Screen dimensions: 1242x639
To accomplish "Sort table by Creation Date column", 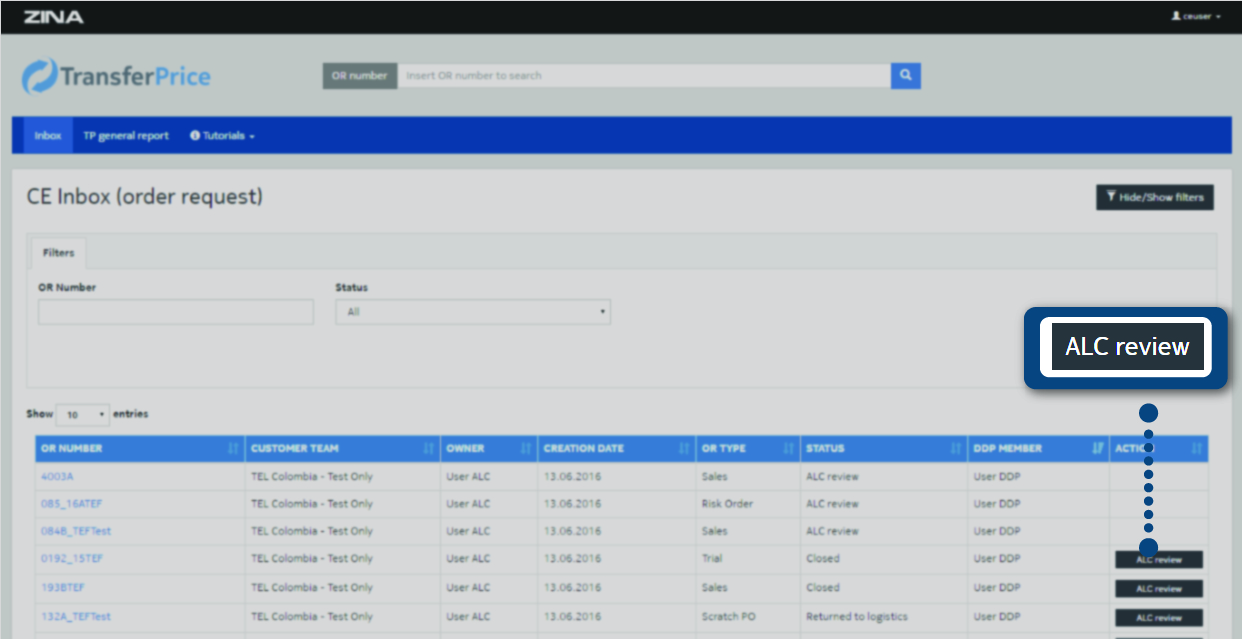I will 615,449.
